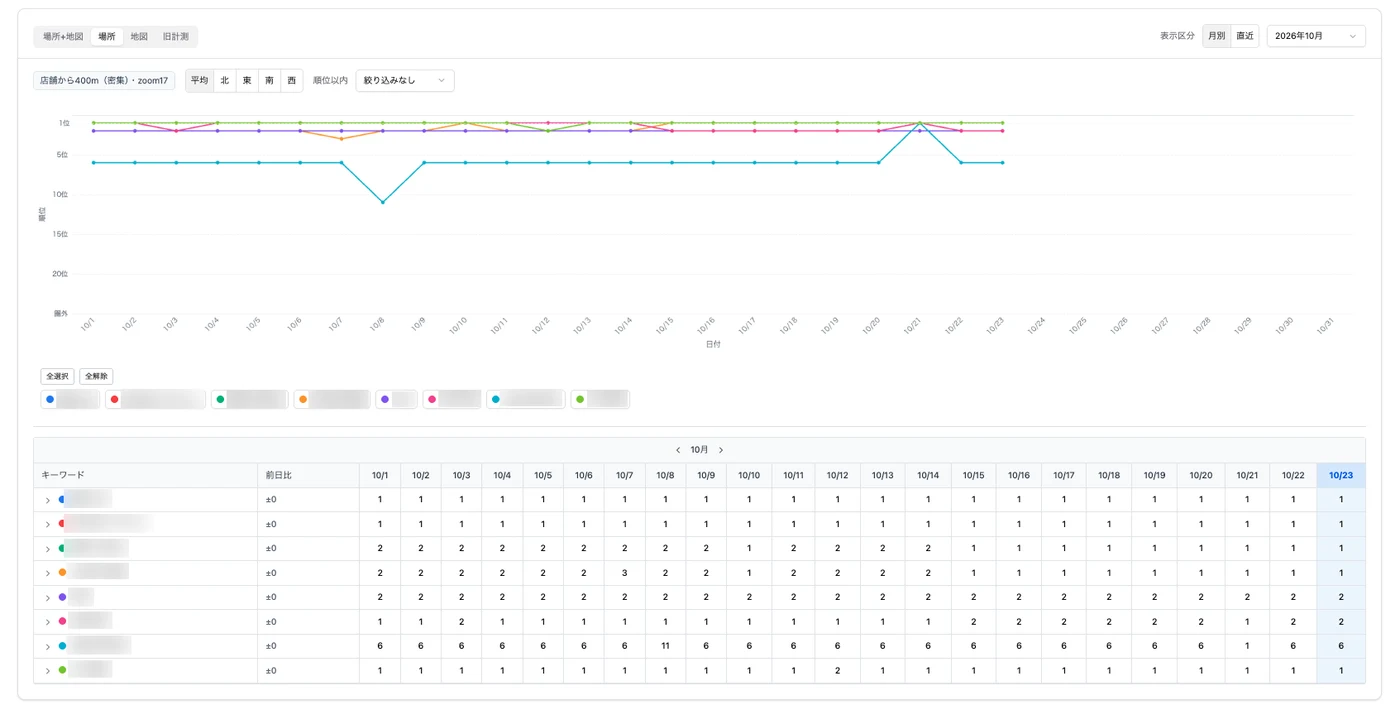Expand the cyan-dot keyword row chevron
The width and height of the screenshot is (1400, 705).
tap(47, 647)
